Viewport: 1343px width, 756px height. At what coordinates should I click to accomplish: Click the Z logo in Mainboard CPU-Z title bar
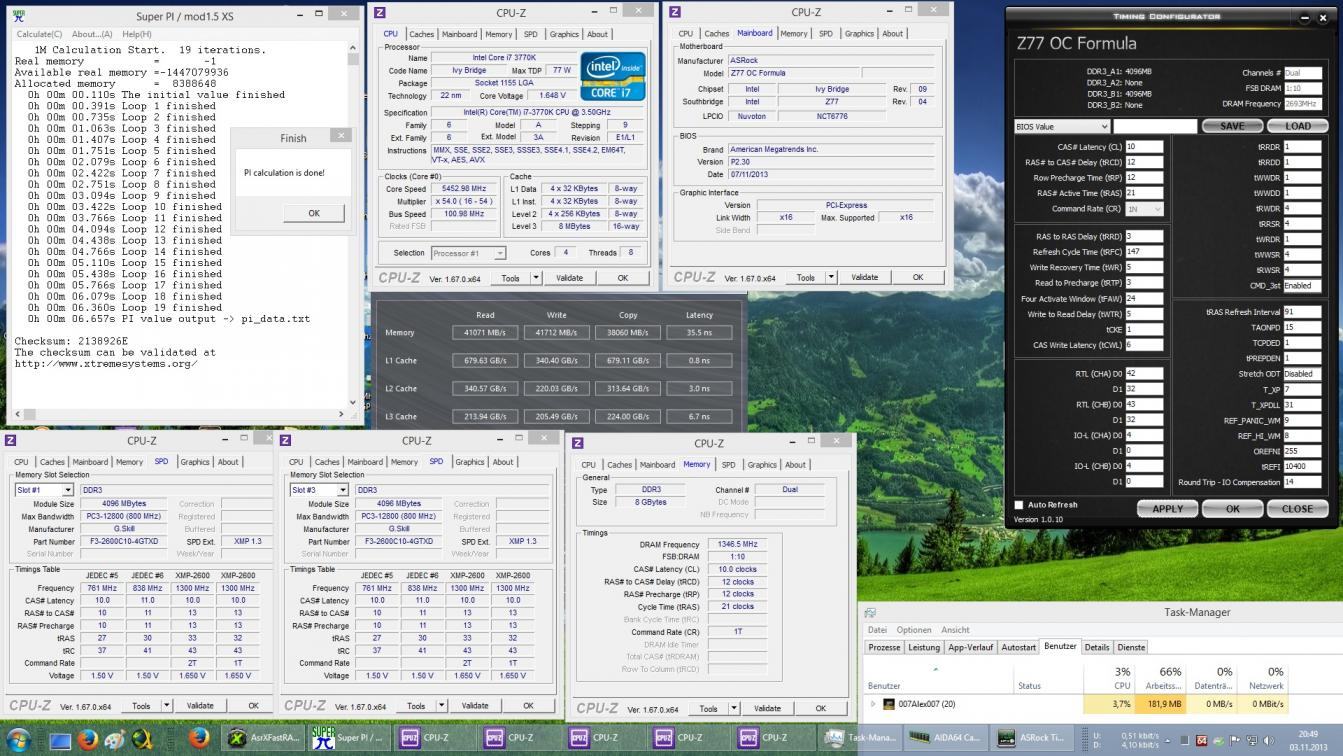675,13
